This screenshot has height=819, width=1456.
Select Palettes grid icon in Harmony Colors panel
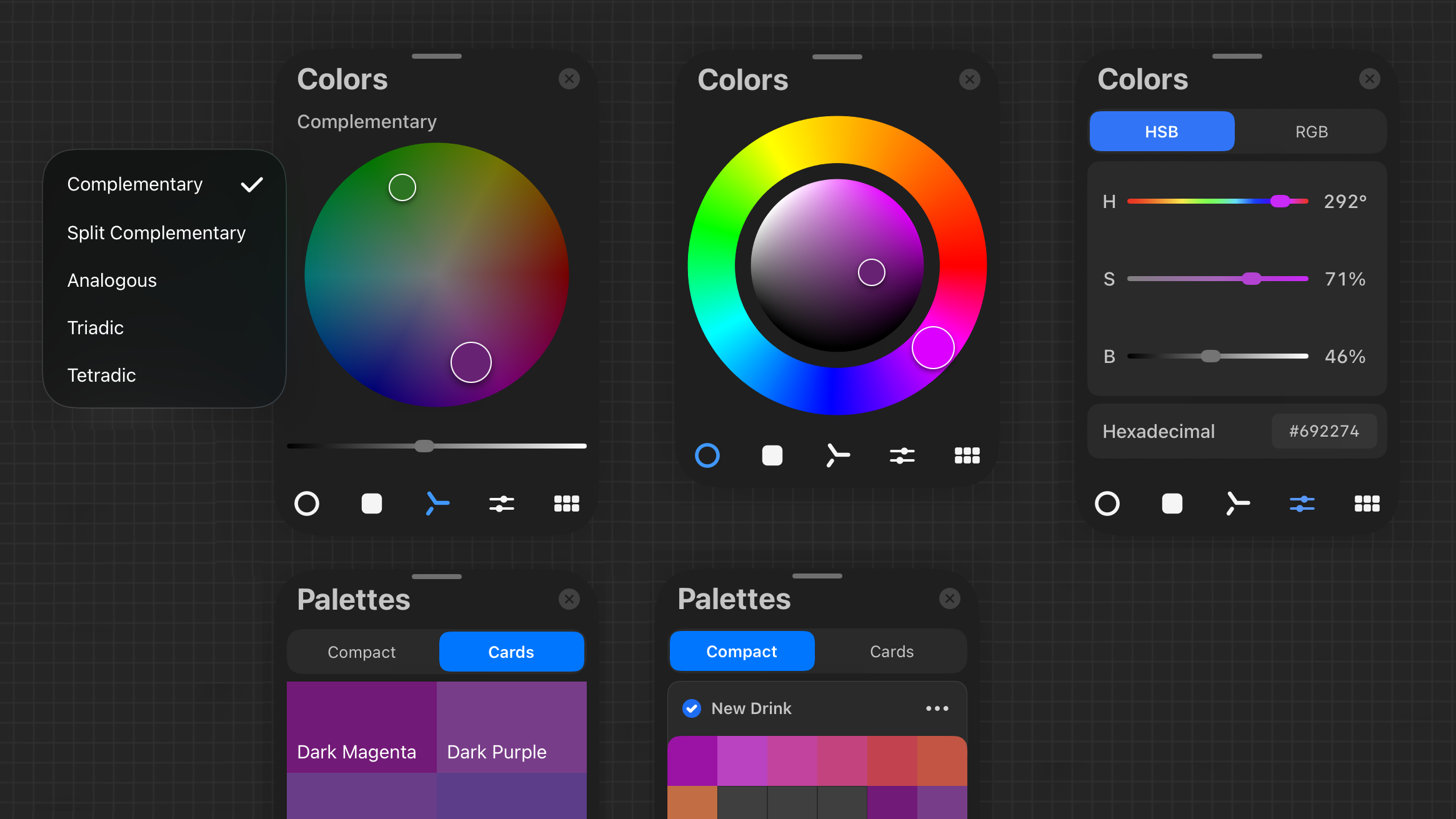pos(567,504)
